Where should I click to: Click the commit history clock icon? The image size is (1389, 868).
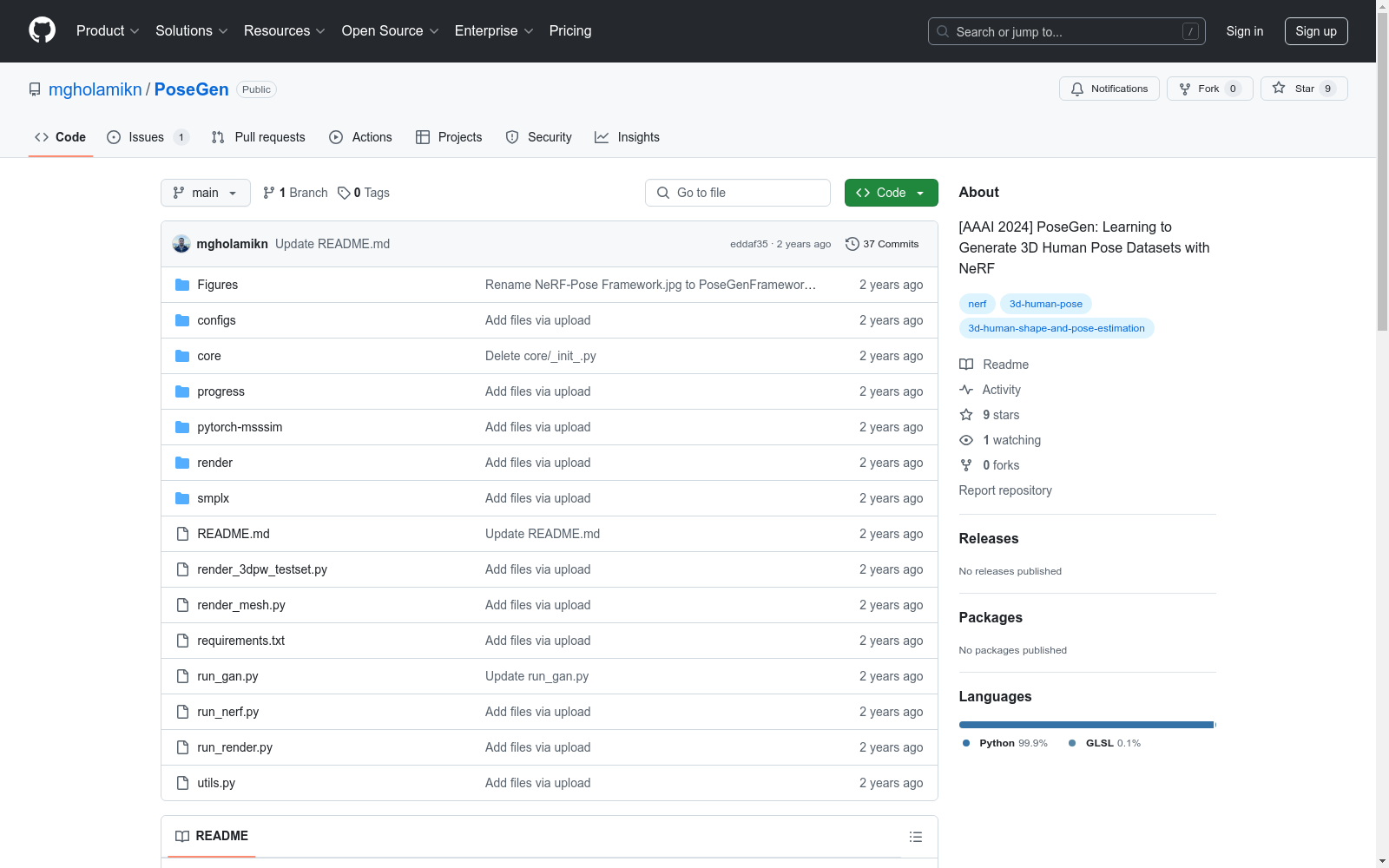pyautogui.click(x=852, y=244)
